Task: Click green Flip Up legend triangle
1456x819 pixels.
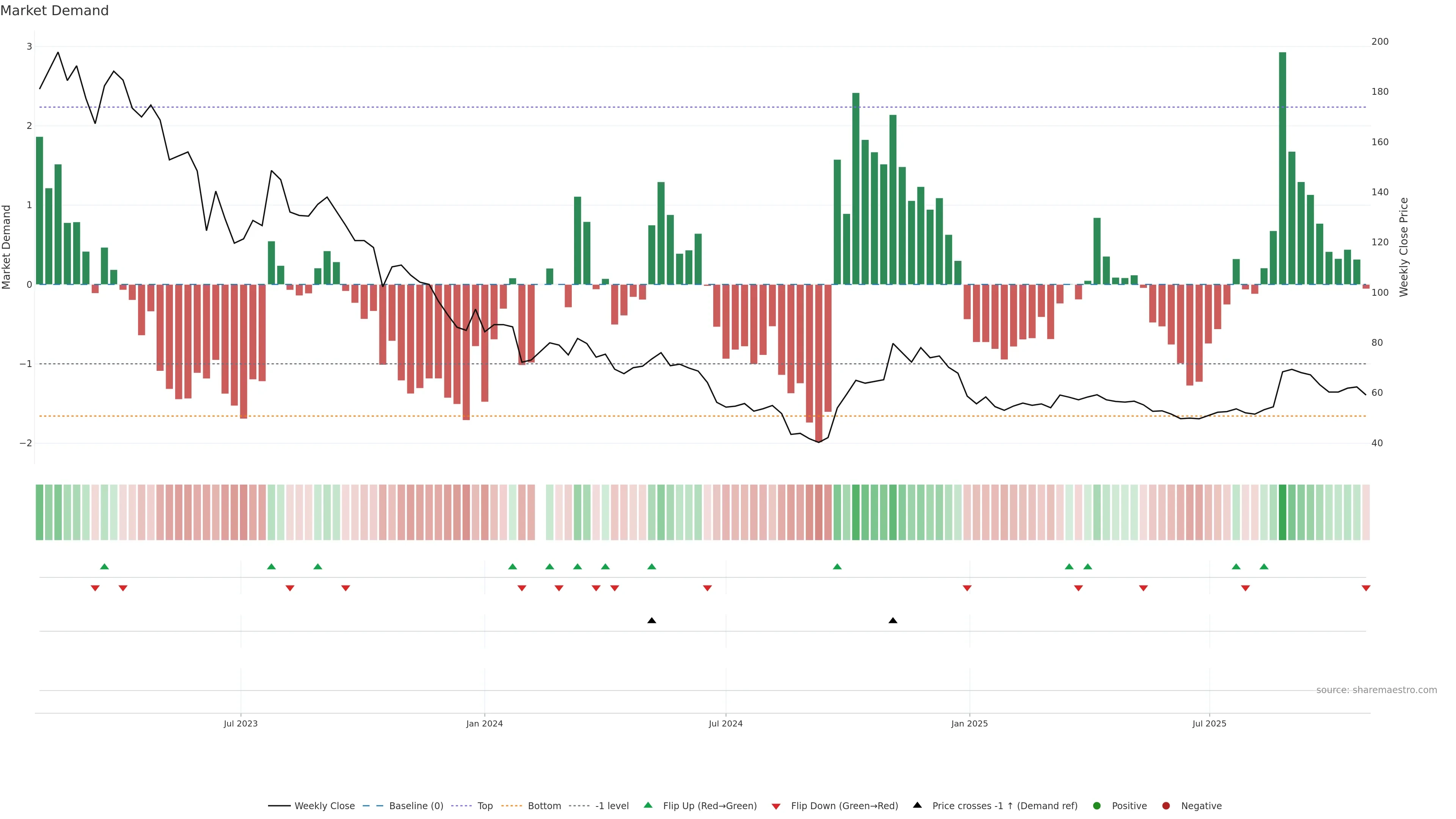Action: (x=648, y=805)
